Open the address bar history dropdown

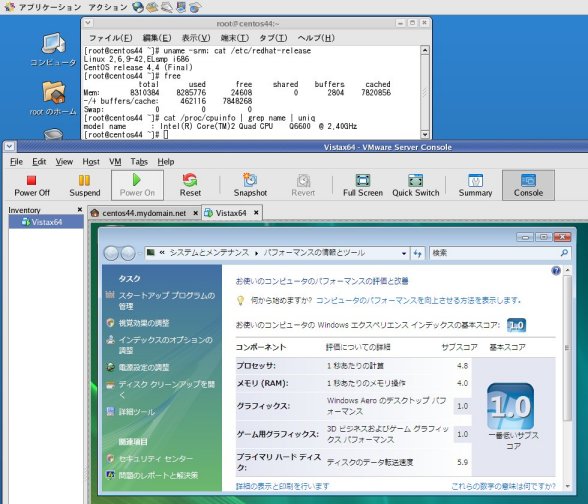point(404,254)
